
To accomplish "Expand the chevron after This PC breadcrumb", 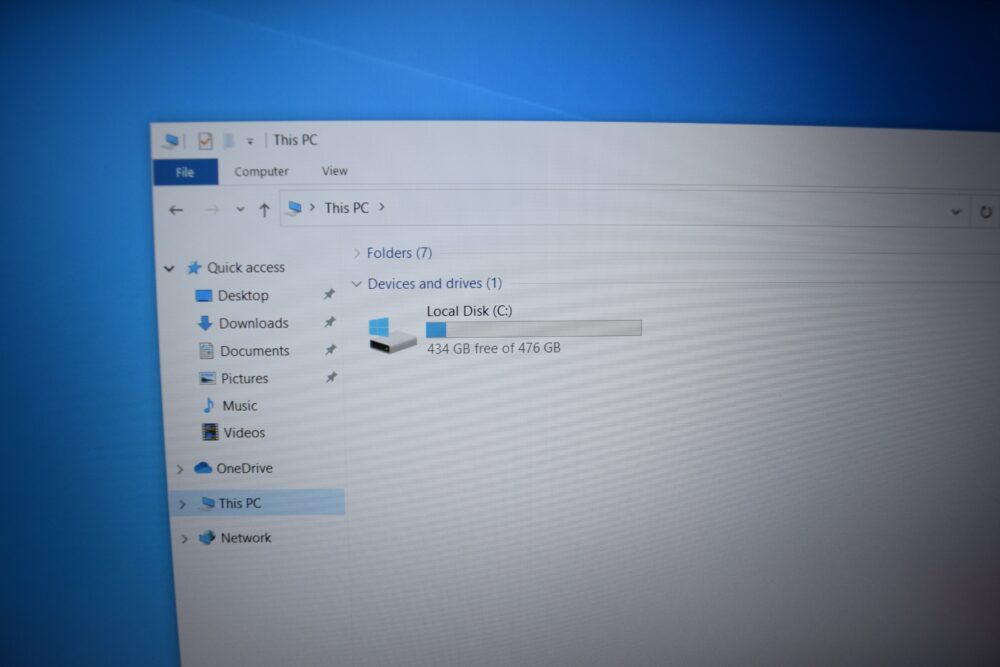I will tap(381, 207).
